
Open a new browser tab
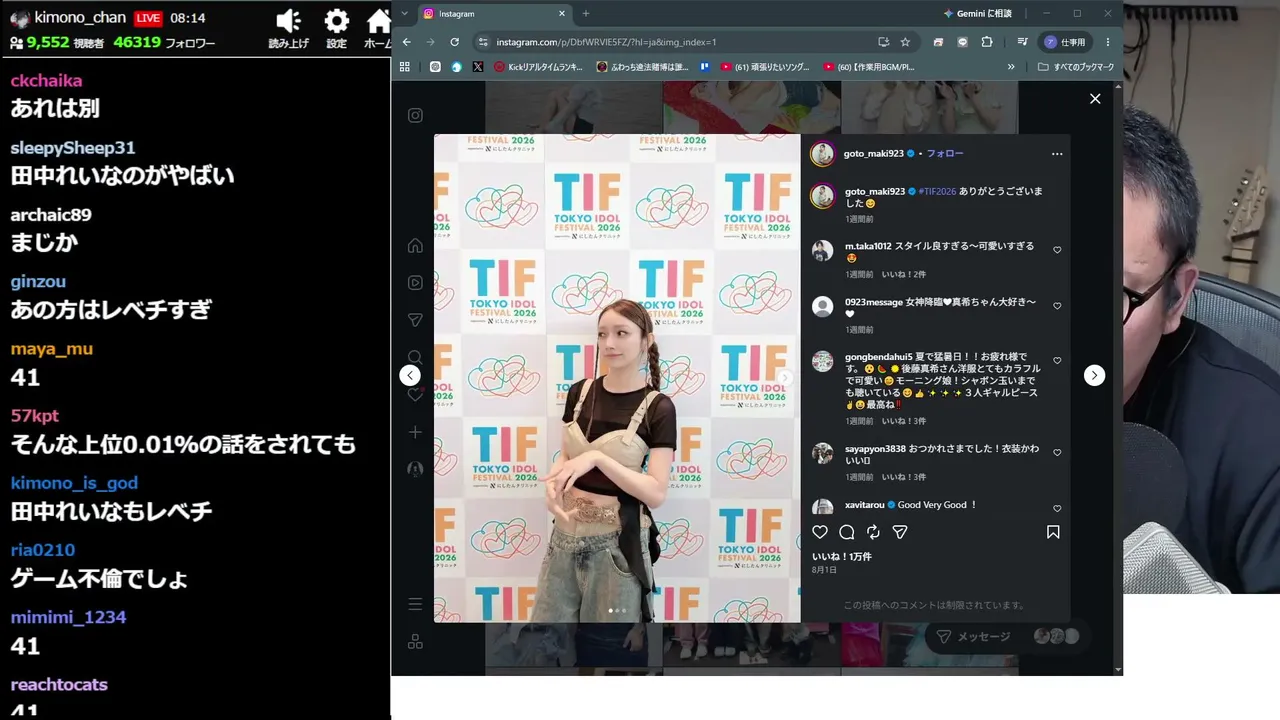click(x=586, y=14)
